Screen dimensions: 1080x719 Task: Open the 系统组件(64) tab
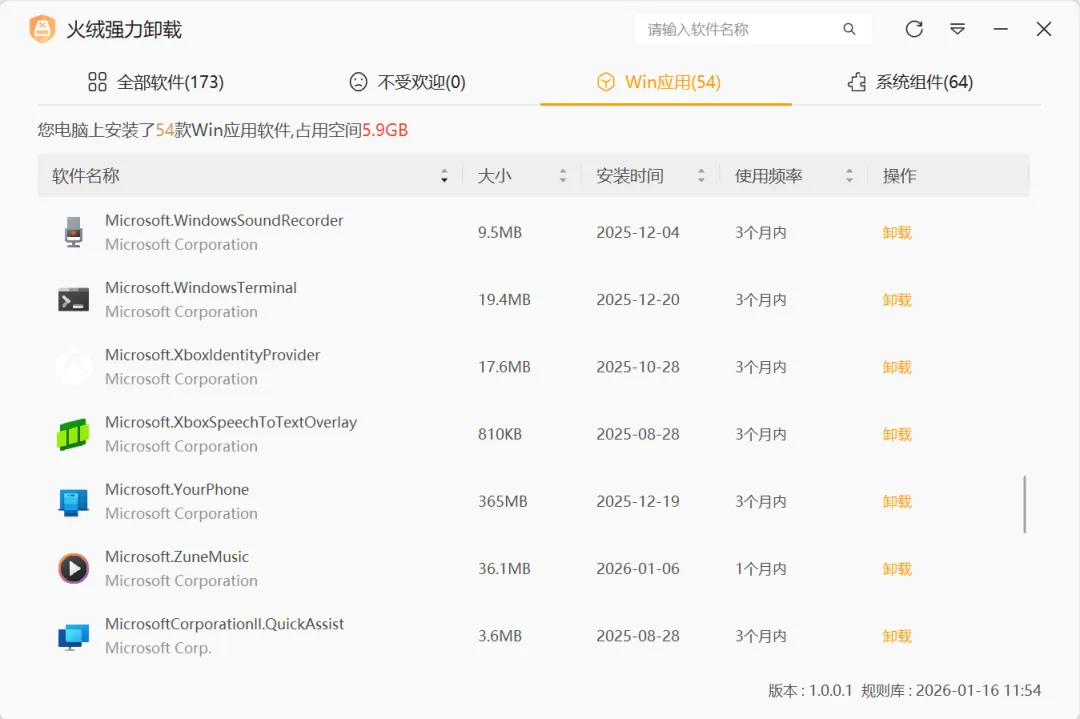click(909, 82)
